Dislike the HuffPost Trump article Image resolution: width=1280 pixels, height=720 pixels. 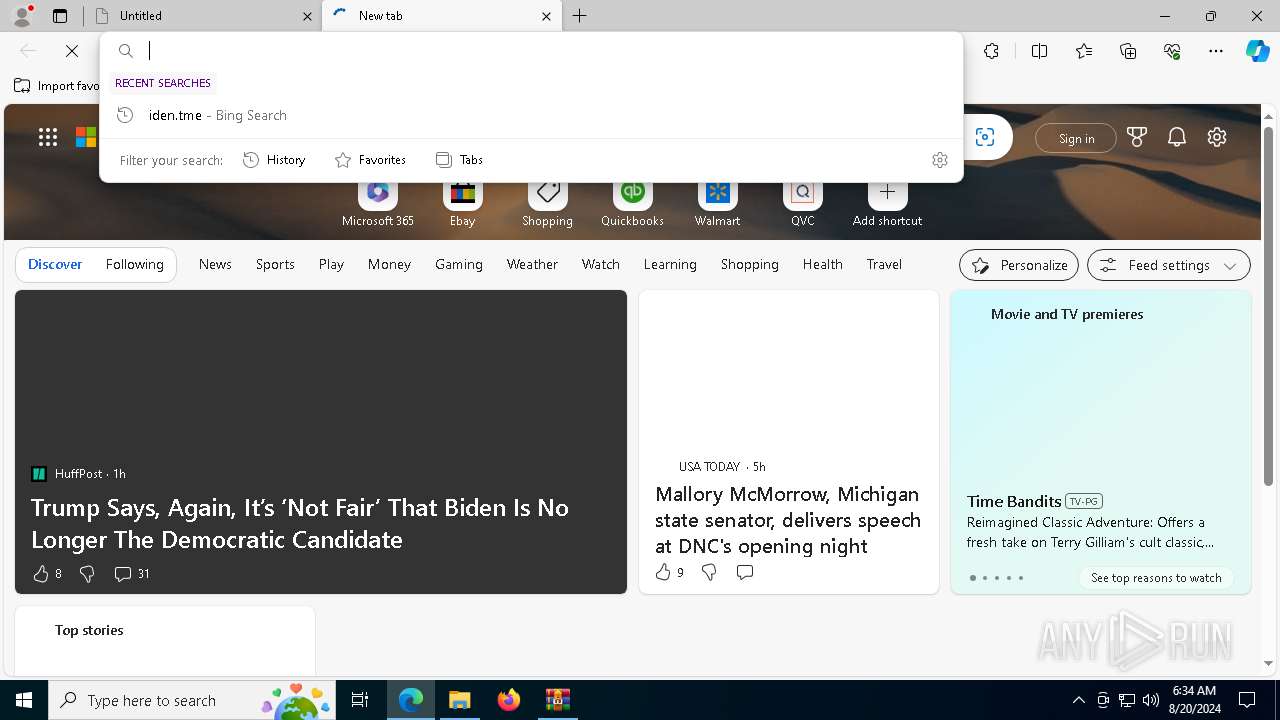click(87, 574)
